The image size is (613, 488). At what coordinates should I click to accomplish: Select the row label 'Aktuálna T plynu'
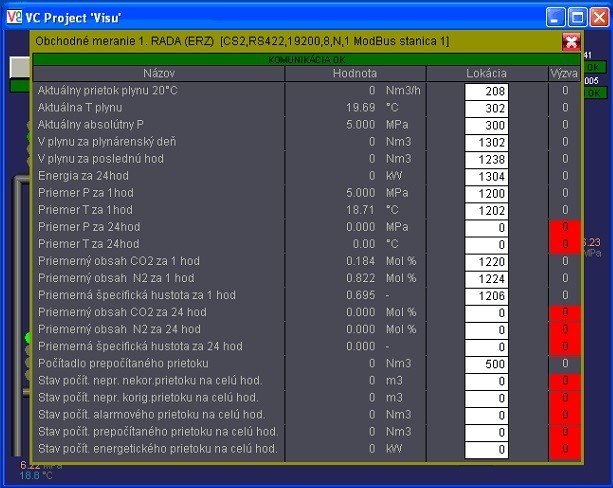(80, 108)
